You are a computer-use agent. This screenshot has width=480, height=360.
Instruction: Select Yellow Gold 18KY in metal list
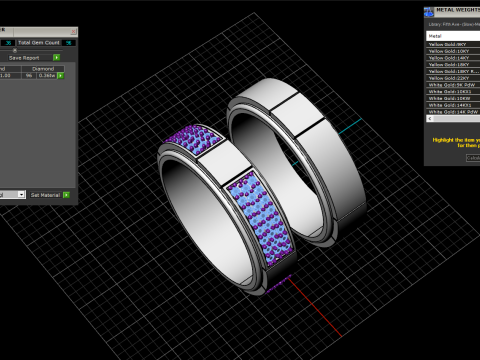[453, 65]
